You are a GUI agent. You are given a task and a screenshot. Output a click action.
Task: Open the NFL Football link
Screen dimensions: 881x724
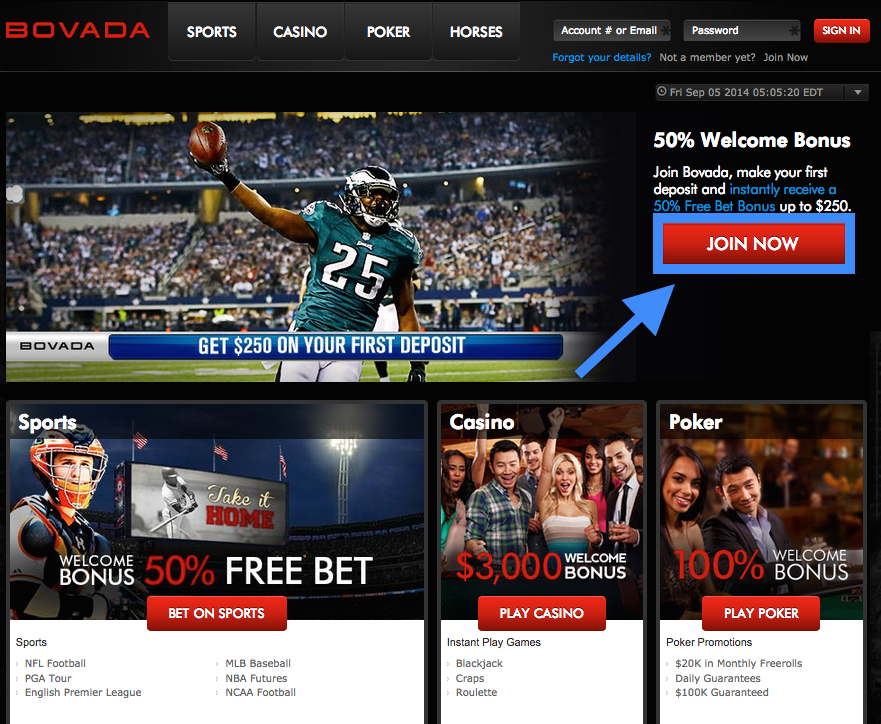click(55, 663)
